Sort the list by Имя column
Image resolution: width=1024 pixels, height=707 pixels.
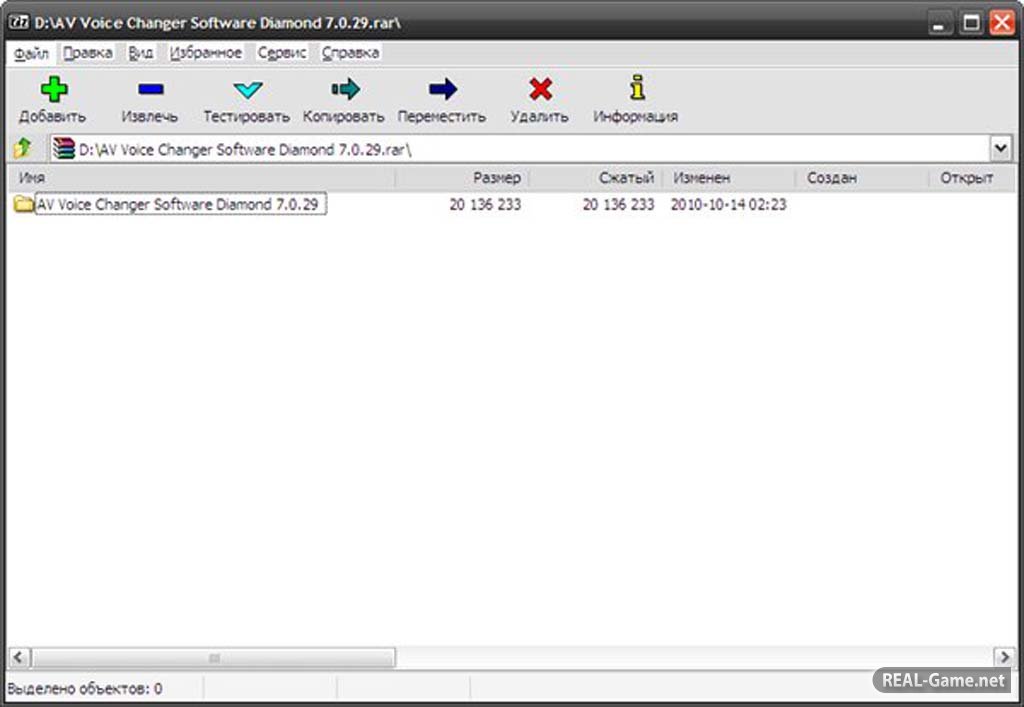(200, 178)
